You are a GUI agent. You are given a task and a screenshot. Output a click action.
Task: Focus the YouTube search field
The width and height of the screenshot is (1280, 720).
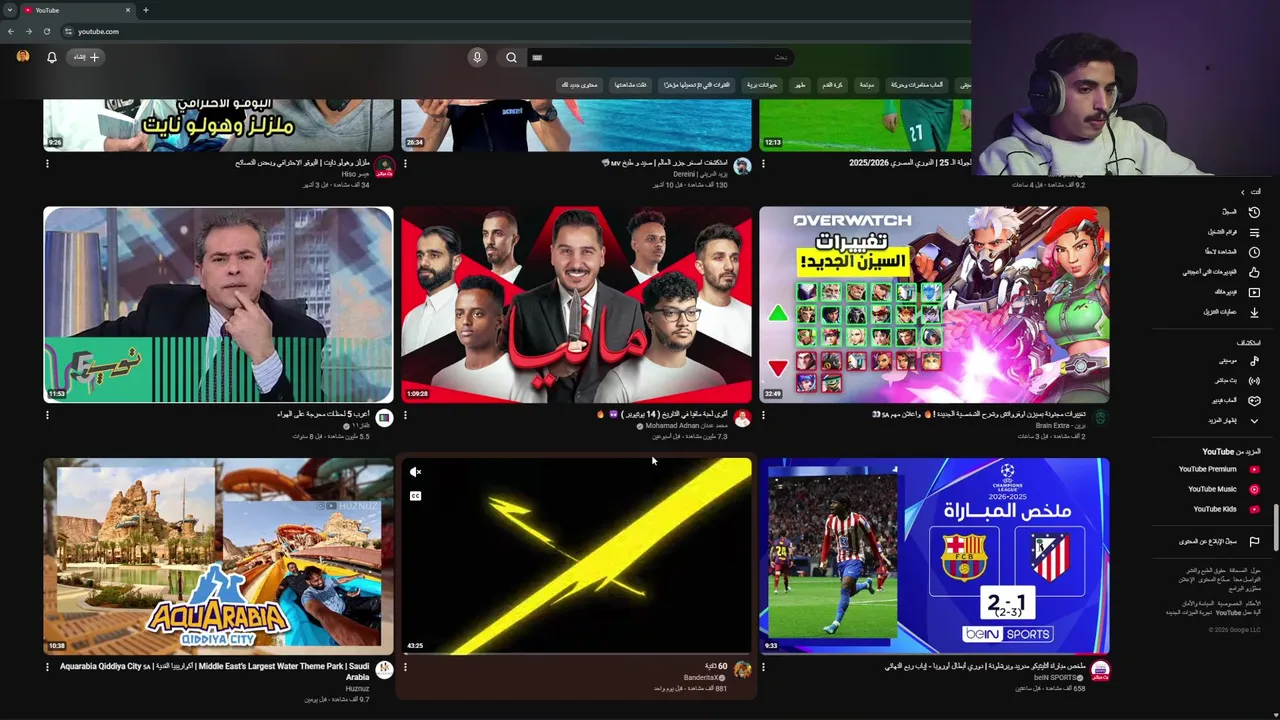660,57
